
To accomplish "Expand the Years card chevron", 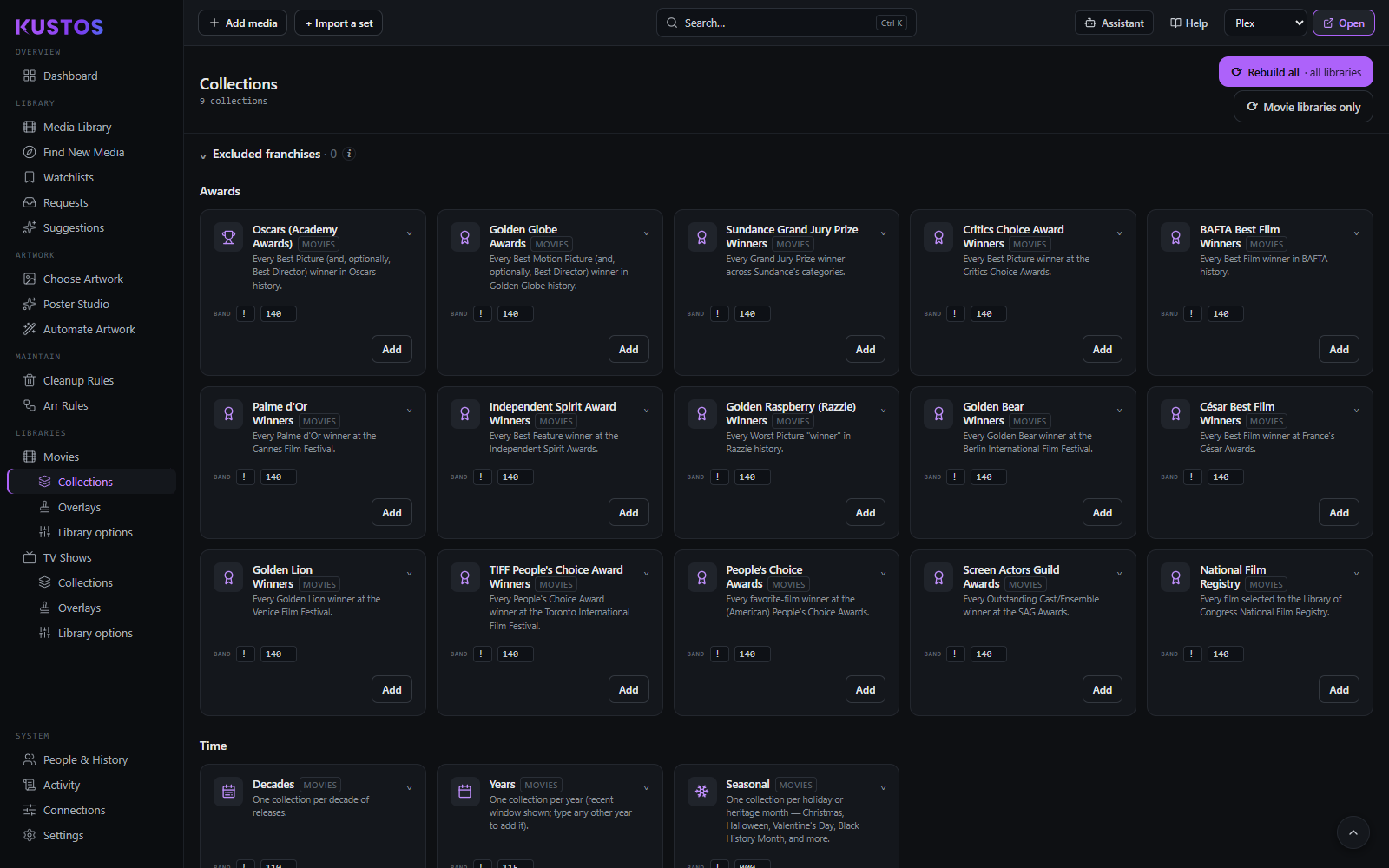I will pos(647,788).
